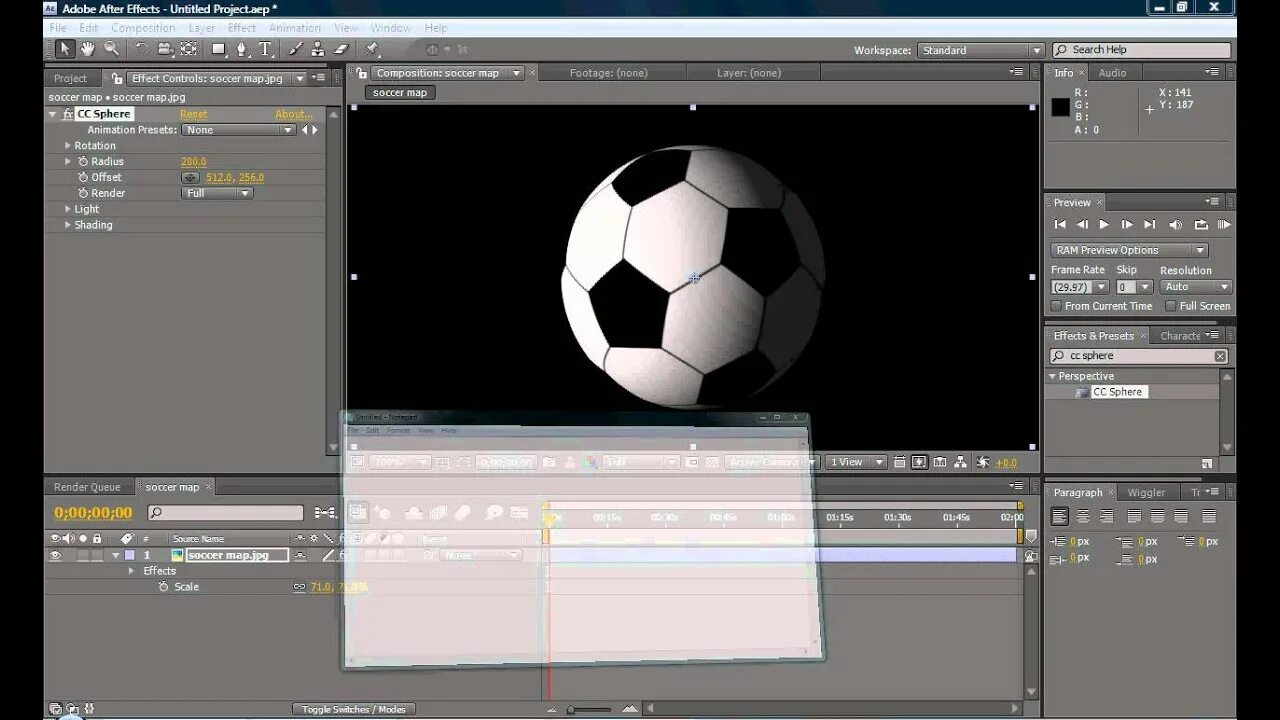1280x720 pixels.
Task: Toggle loop option in Preview panel
Action: point(1201,225)
